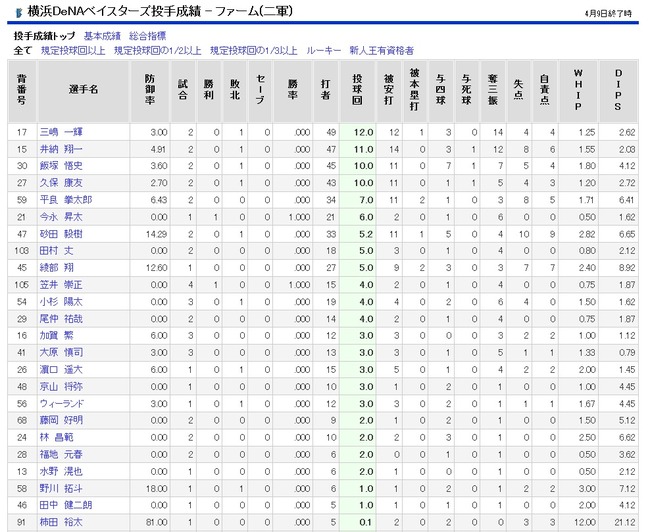Viewport: 650px width, 532px height.
Task: Click the BayStars team logo icon
Action: (x=19, y=12)
